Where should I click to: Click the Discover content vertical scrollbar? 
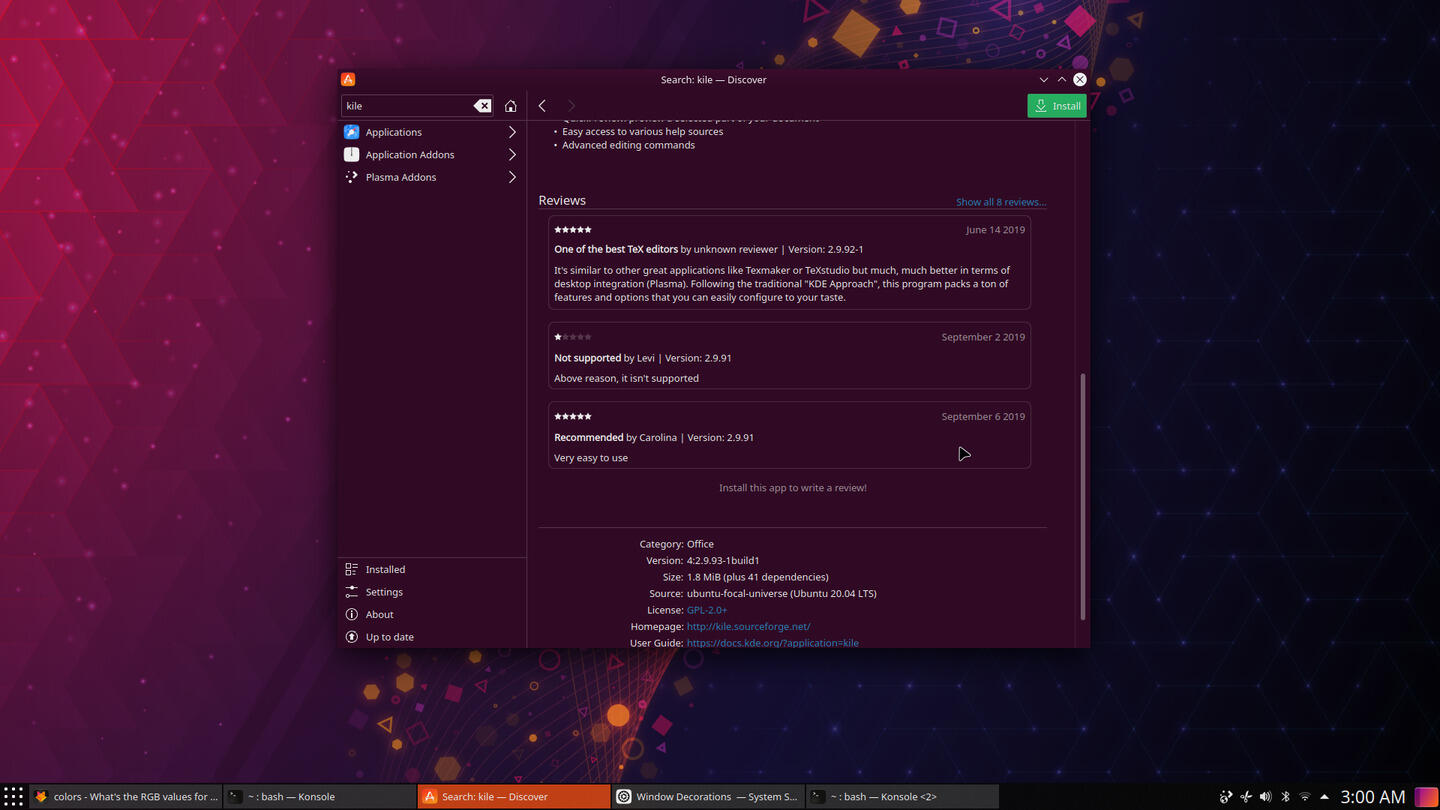pyautogui.click(x=1083, y=496)
